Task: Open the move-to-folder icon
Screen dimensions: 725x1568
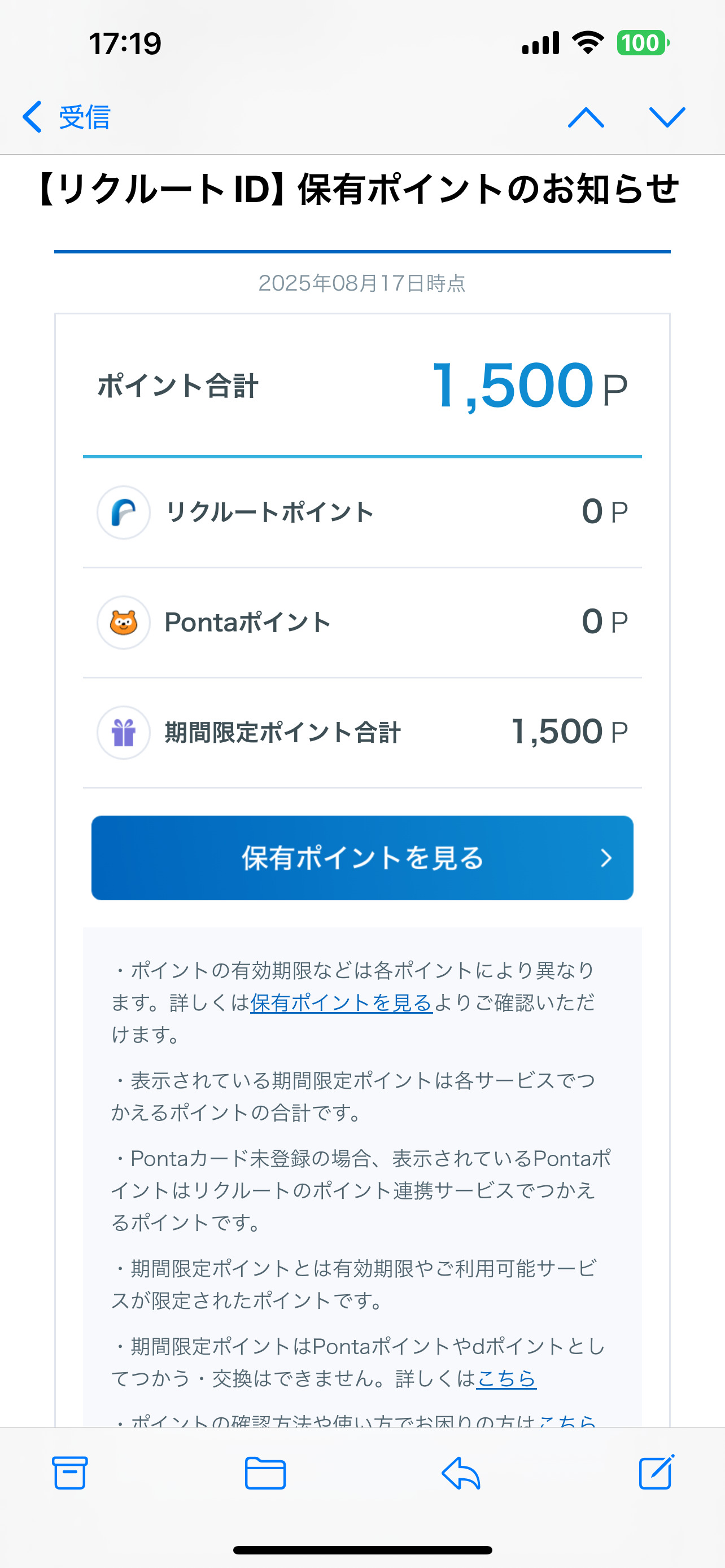Action: point(265,1473)
